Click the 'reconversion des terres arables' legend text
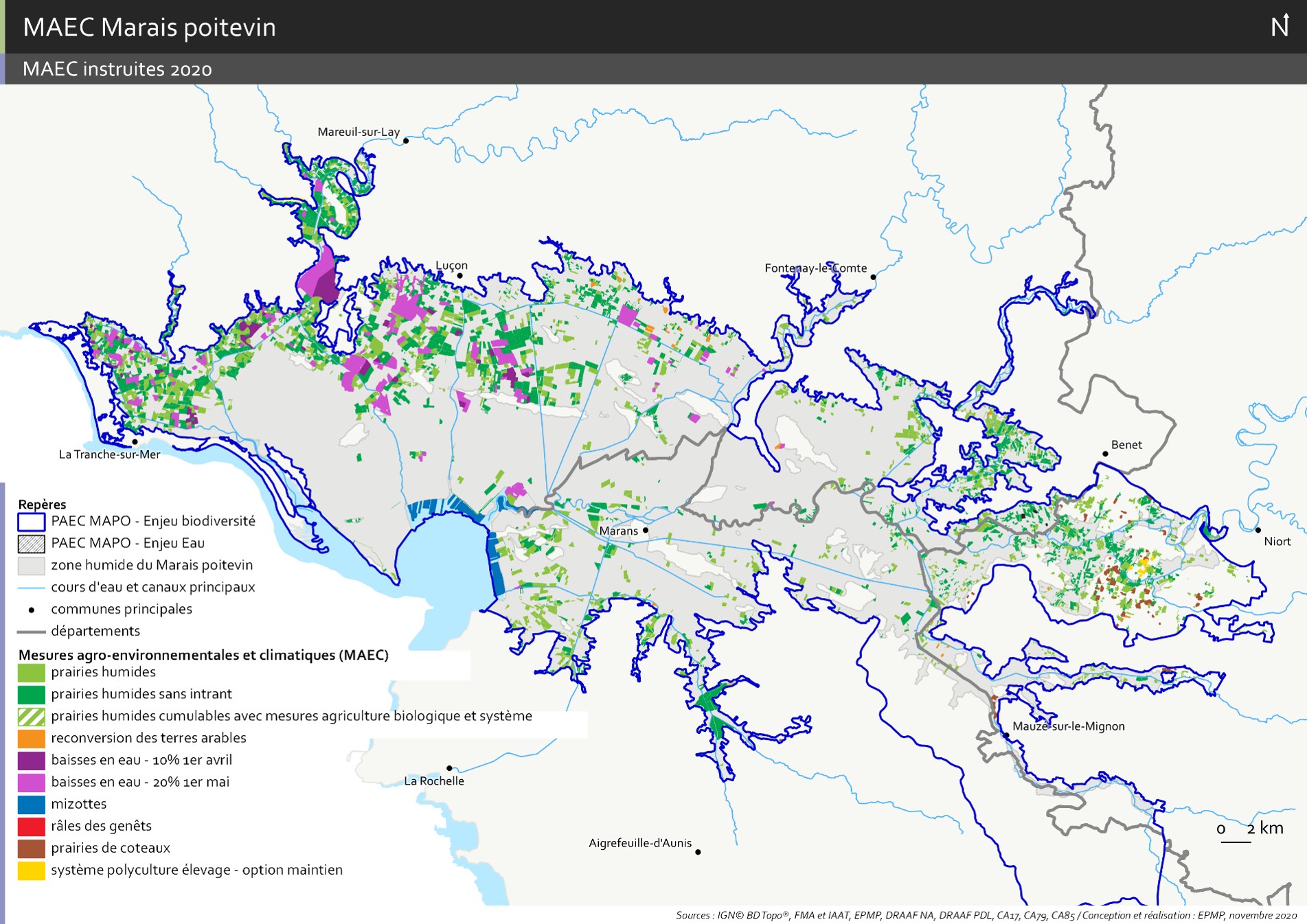 pyautogui.click(x=148, y=738)
